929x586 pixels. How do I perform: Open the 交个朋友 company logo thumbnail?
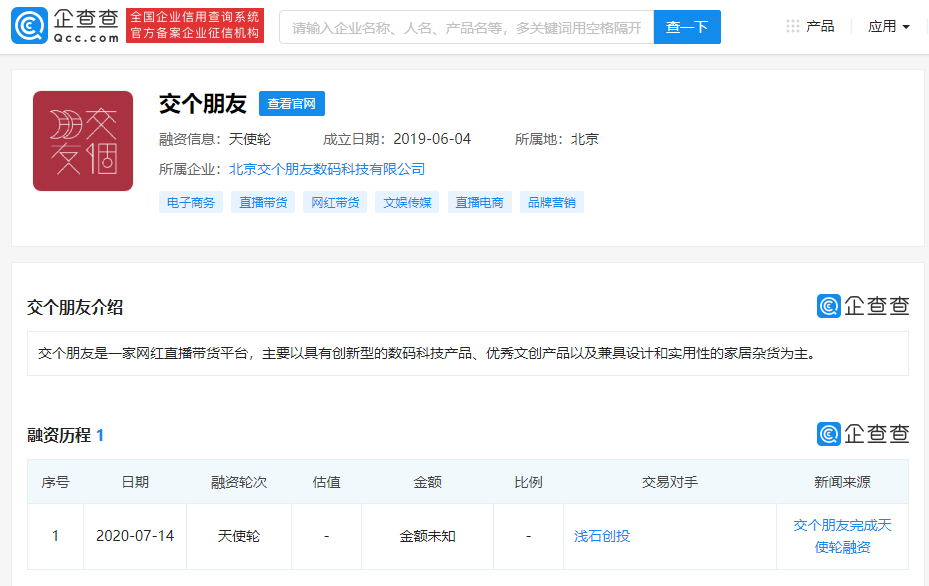[x=83, y=141]
